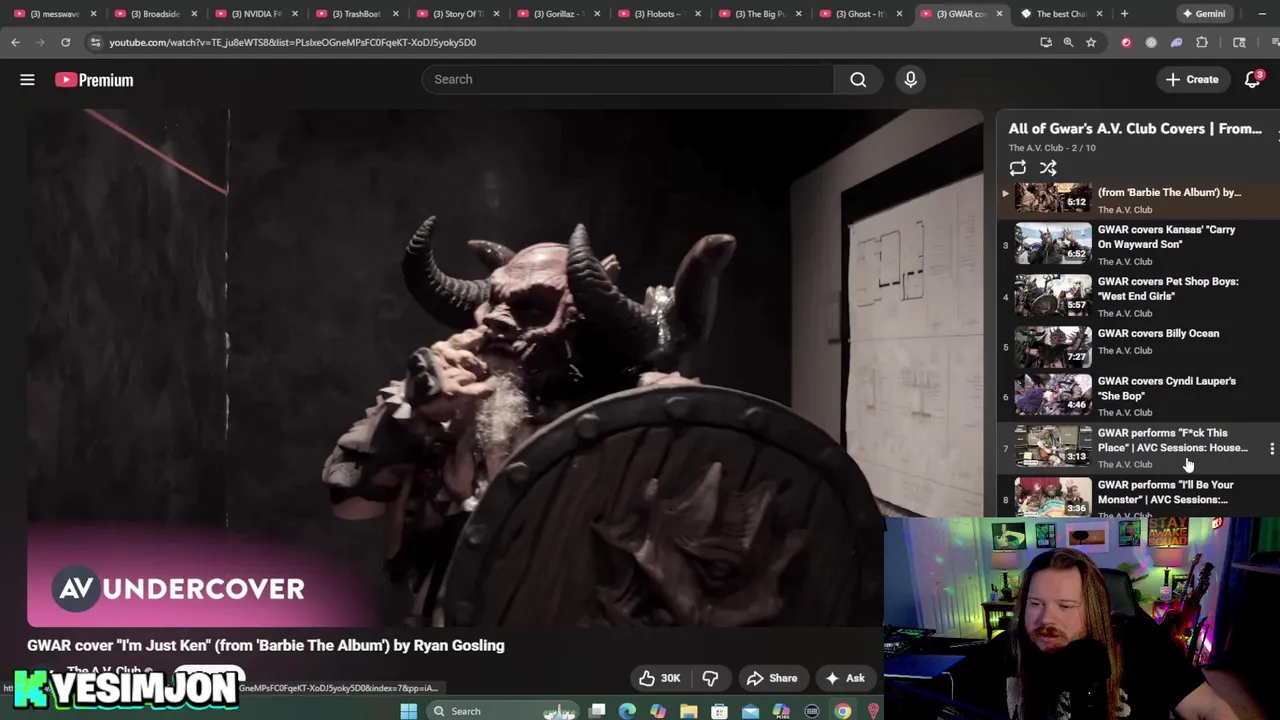
Task: Dislike the video
Action: click(x=710, y=678)
